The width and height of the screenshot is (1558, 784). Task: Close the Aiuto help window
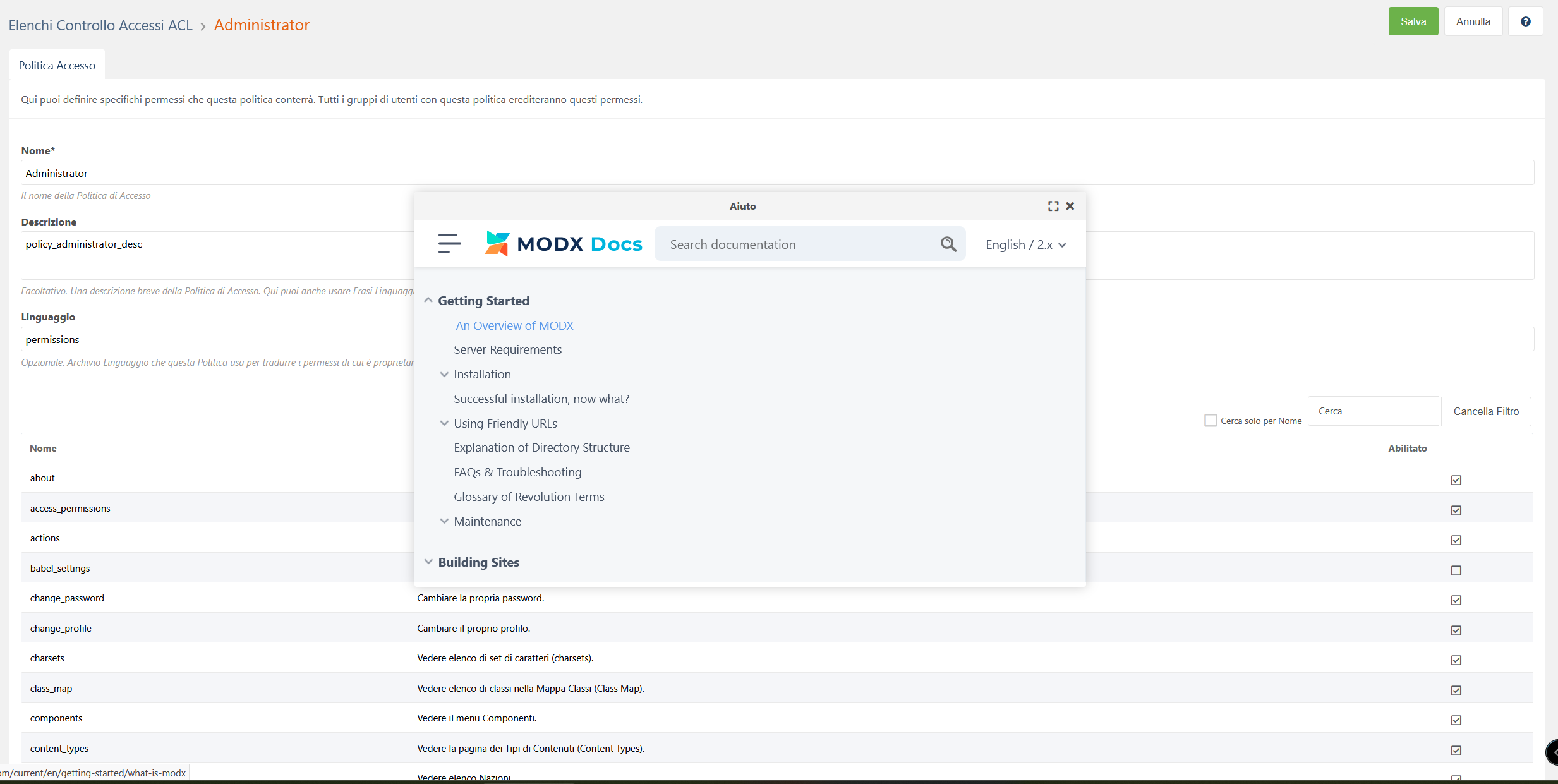1070,206
